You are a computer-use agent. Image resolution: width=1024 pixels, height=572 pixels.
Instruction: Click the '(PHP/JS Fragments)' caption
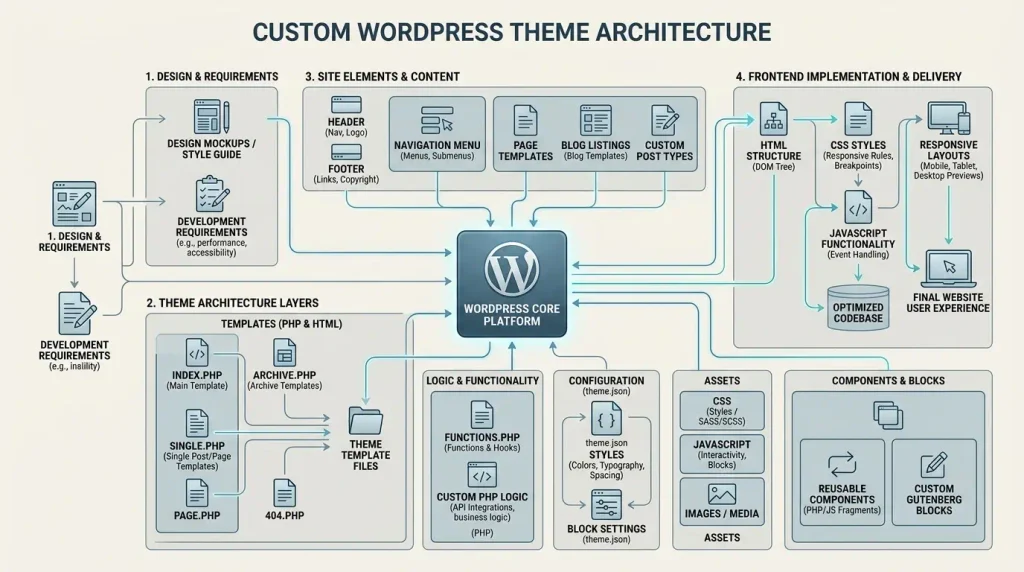(842, 511)
